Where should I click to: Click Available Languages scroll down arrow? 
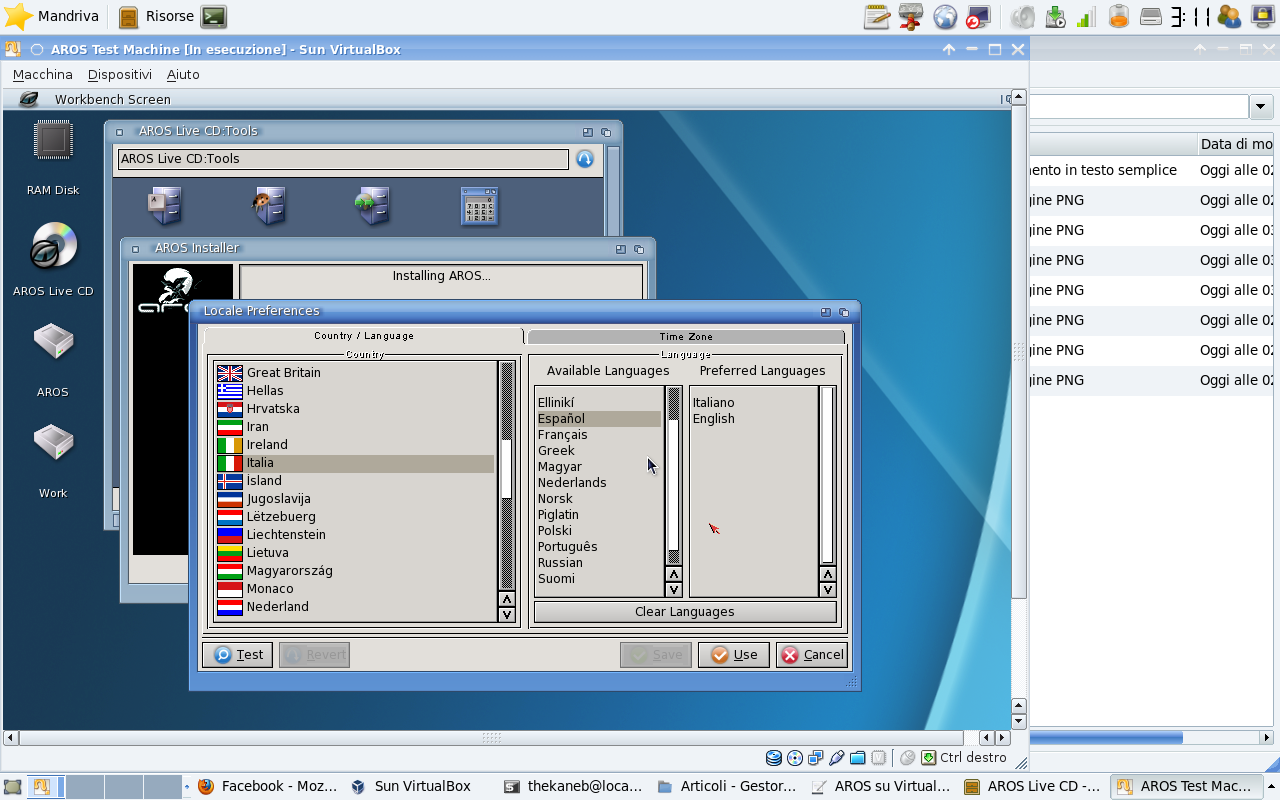[x=674, y=590]
